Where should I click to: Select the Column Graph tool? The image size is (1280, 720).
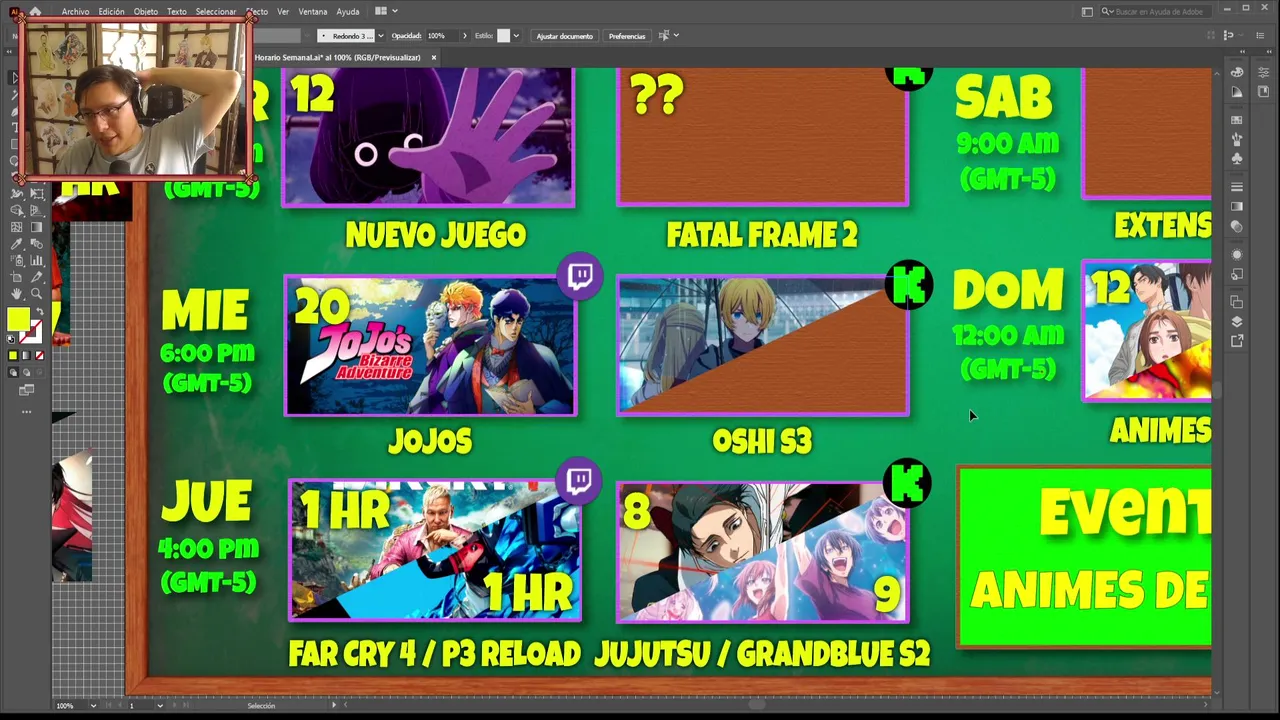click(x=36, y=260)
